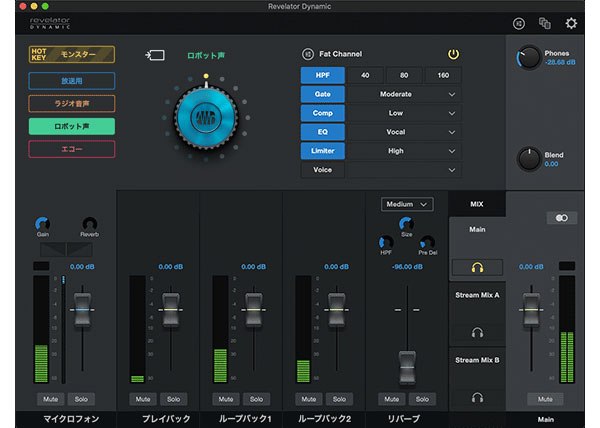The height and width of the screenshot is (428, 600).
Task: Solo the ループバック1 channel
Action: 256,399
